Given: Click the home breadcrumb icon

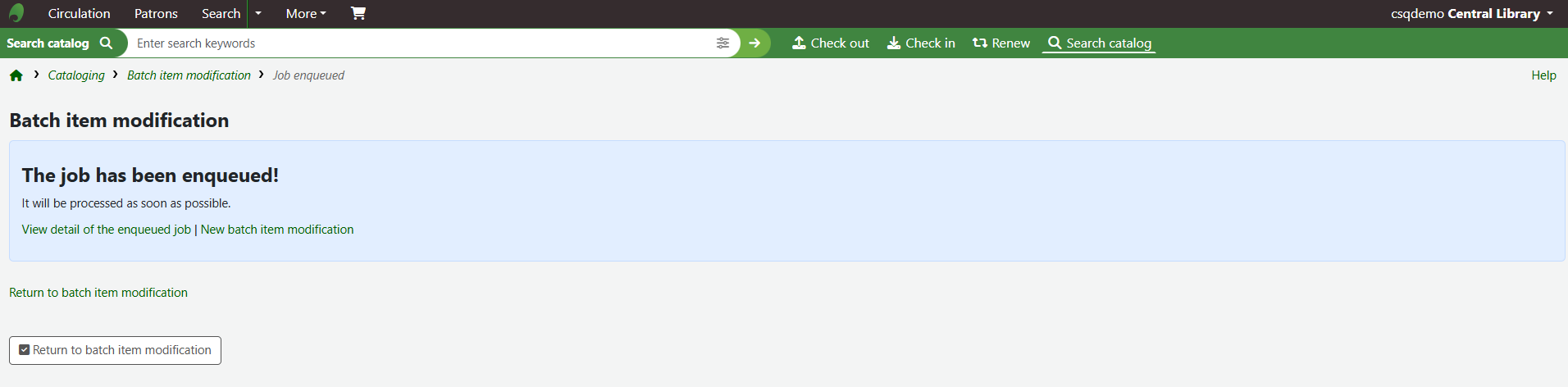Looking at the screenshot, I should [x=16, y=75].
